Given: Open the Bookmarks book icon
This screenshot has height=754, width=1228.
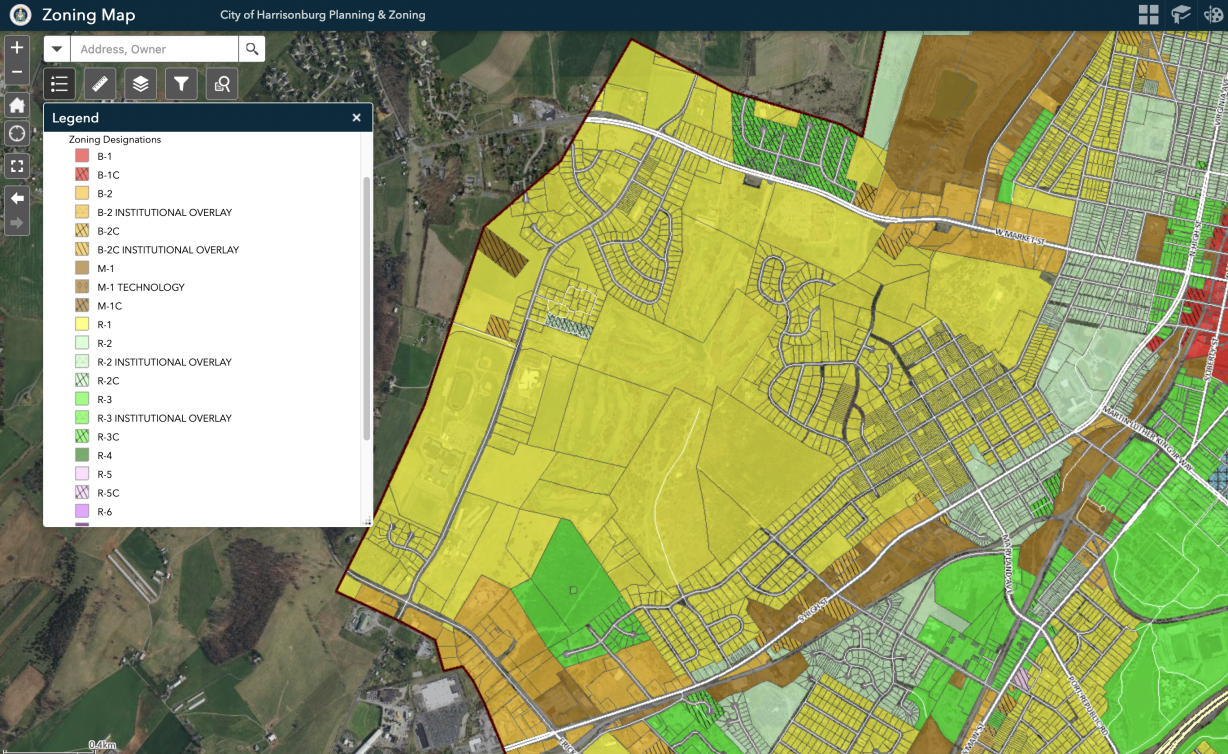Looking at the screenshot, I should [1181, 15].
